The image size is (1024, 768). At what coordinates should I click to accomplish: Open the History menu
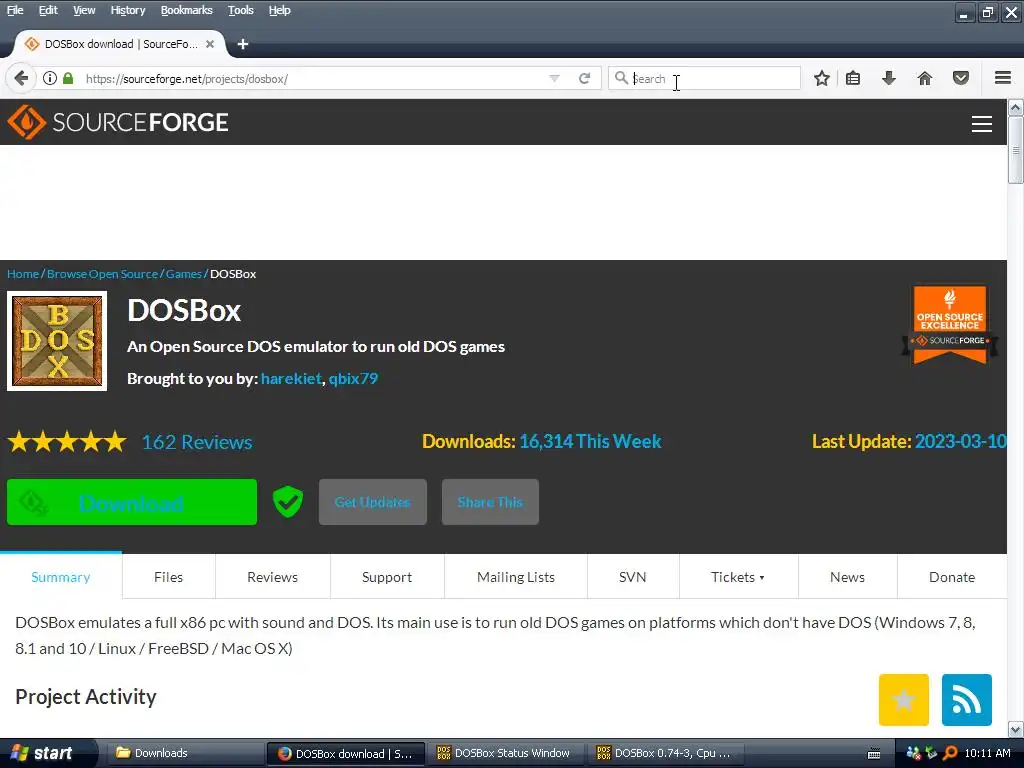tap(127, 10)
